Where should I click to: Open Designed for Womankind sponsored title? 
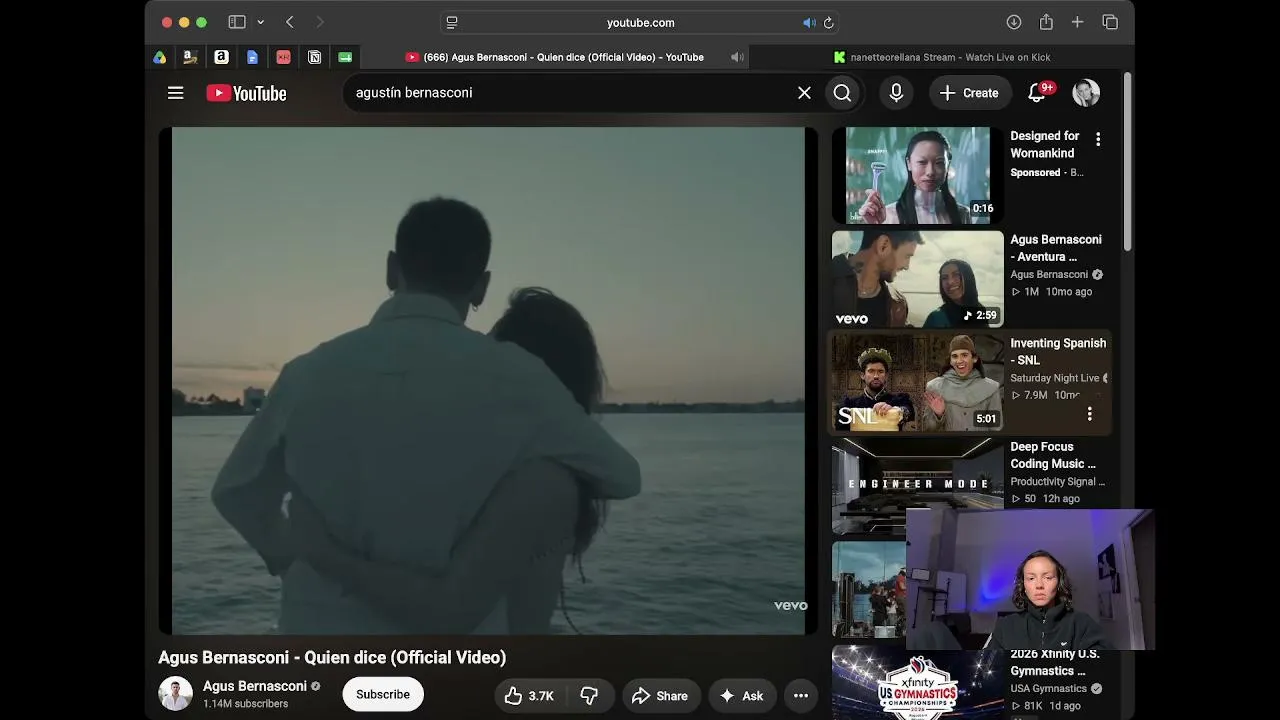pyautogui.click(x=1045, y=144)
